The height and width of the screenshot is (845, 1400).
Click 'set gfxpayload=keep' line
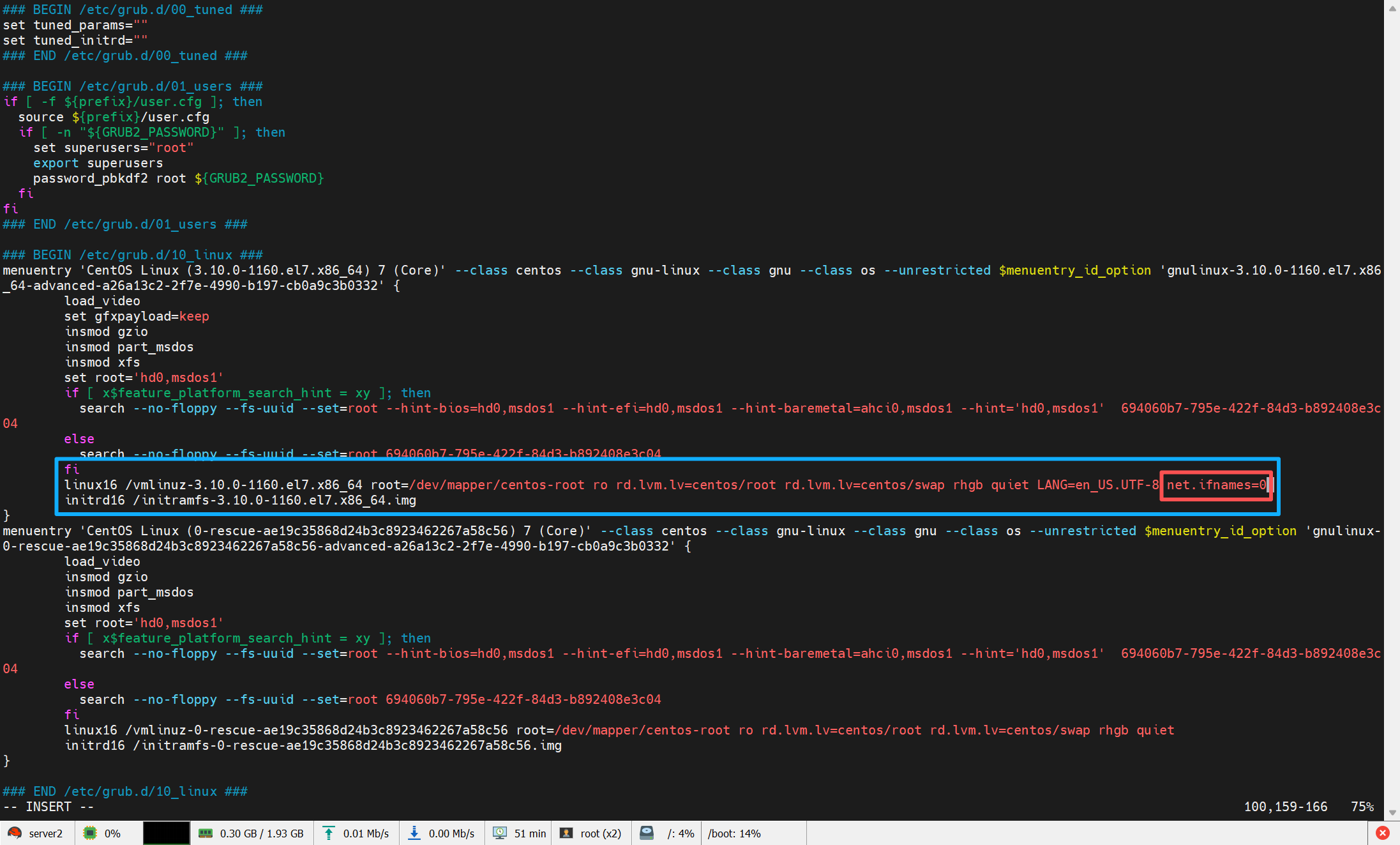coord(137,316)
